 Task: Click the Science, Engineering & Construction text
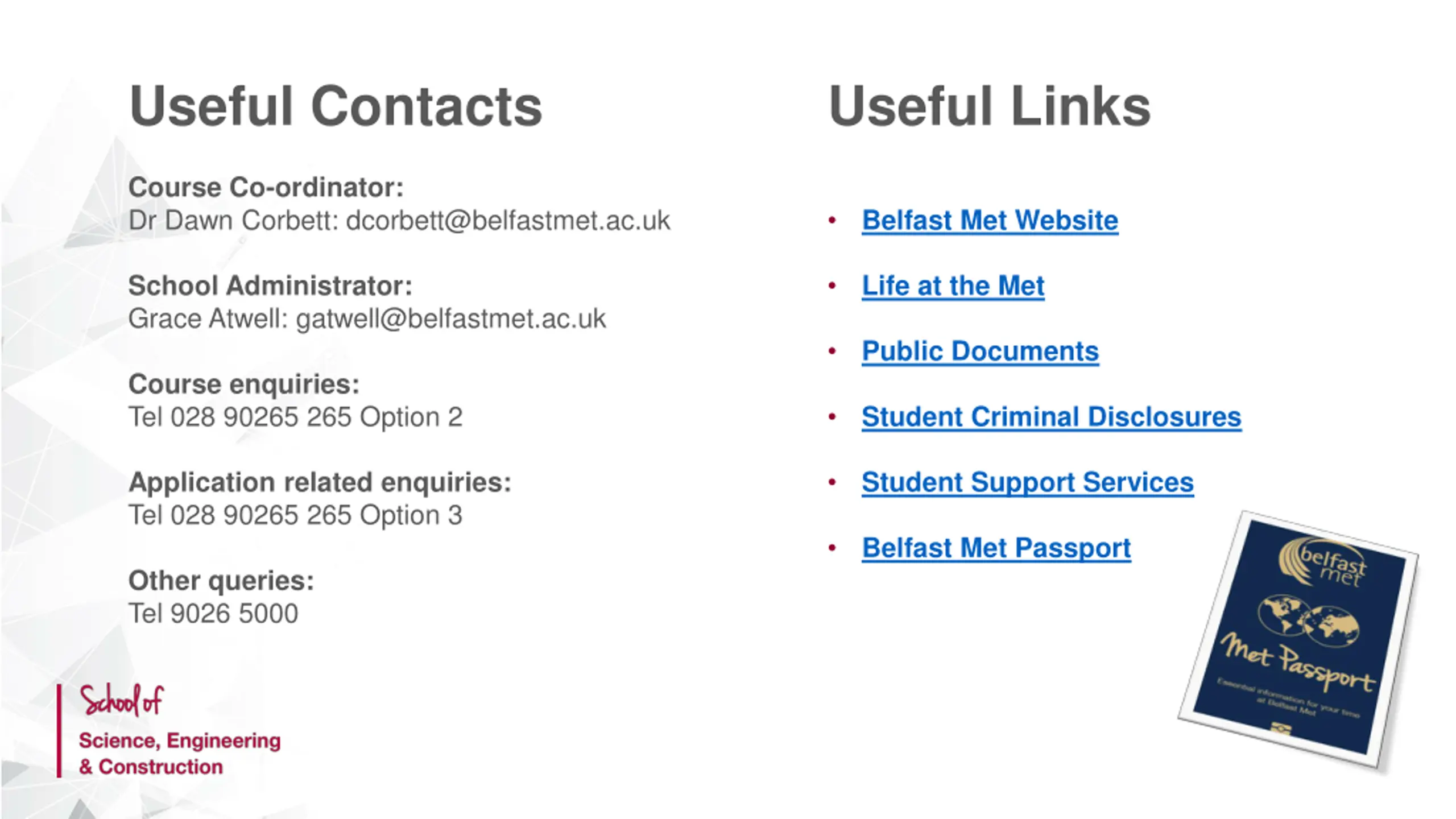point(180,754)
